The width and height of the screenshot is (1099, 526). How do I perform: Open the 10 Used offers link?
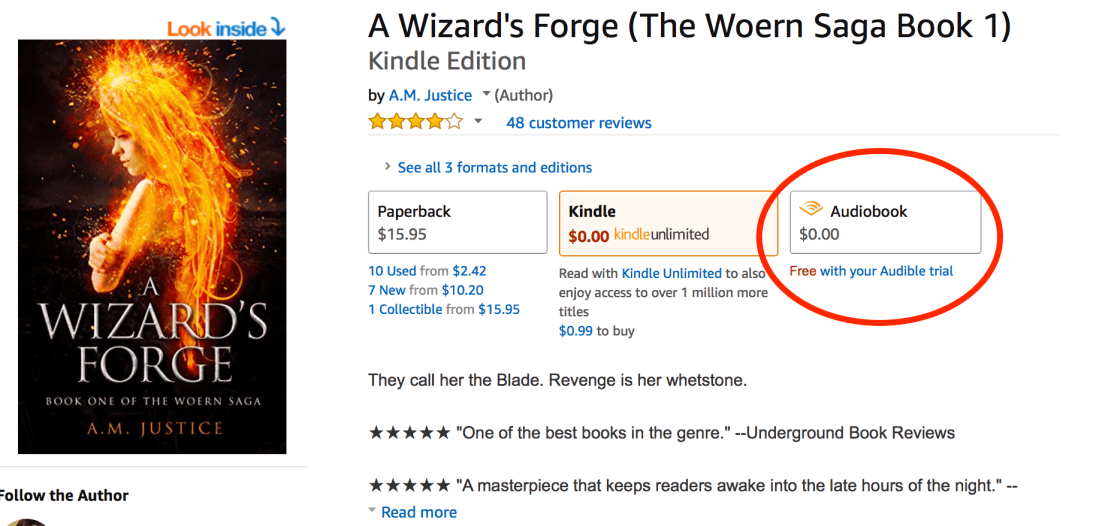pyautogui.click(x=391, y=271)
